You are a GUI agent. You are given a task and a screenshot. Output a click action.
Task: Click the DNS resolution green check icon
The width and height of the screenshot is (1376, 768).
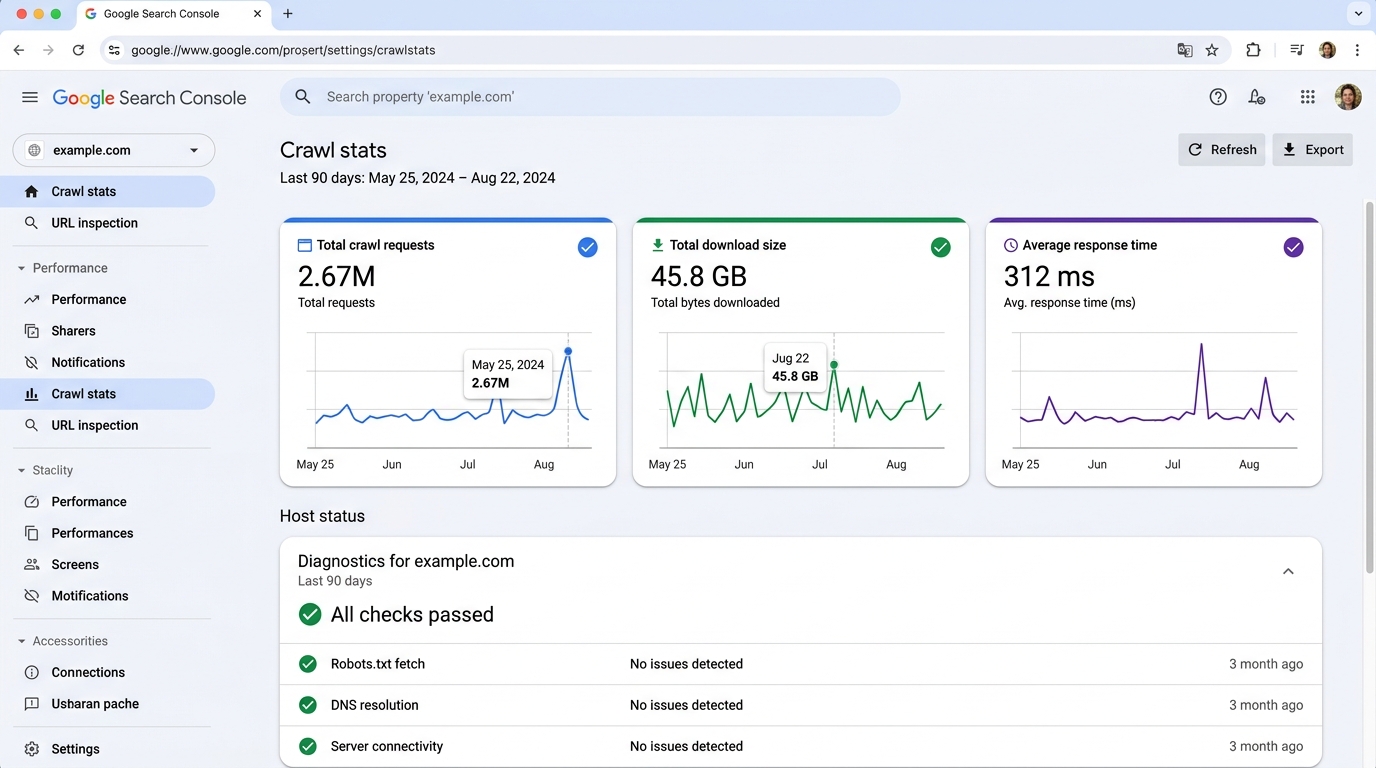(x=308, y=705)
